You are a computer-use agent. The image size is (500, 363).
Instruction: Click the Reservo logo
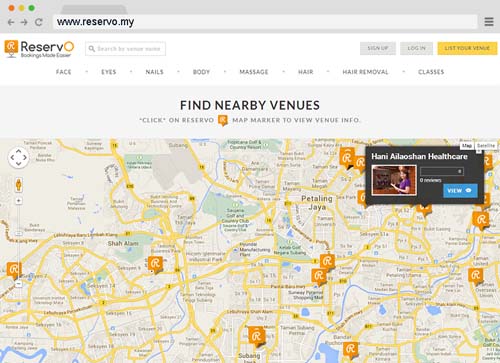tap(39, 49)
